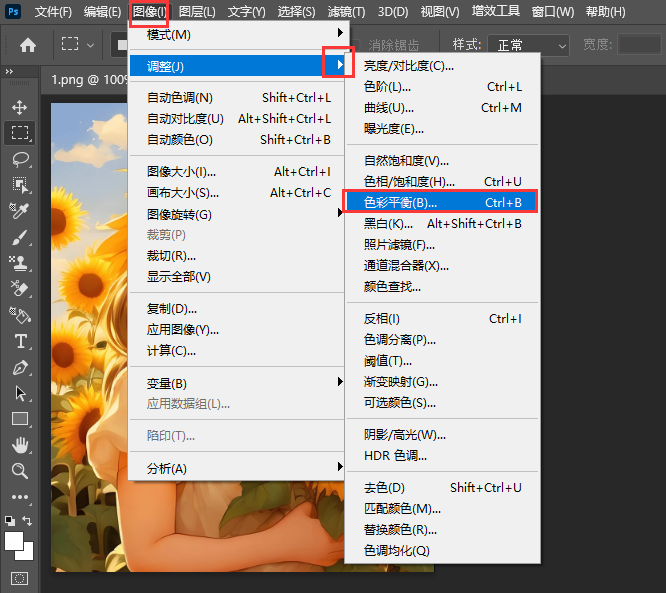Reset default foreground and background colors
Screen dimensions: 666x593
coord(9,520)
